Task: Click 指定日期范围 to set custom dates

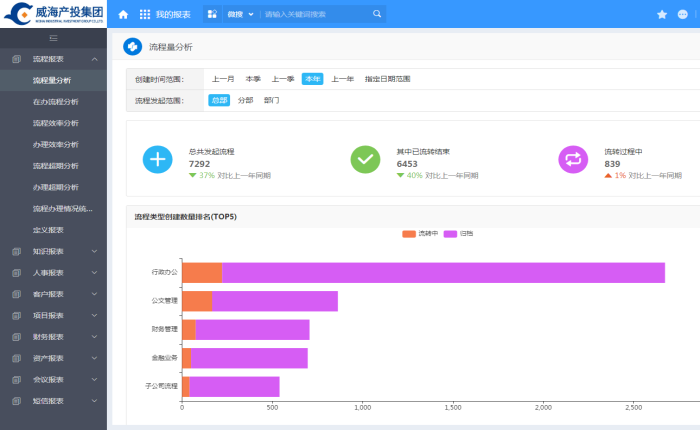Action: pos(387,79)
